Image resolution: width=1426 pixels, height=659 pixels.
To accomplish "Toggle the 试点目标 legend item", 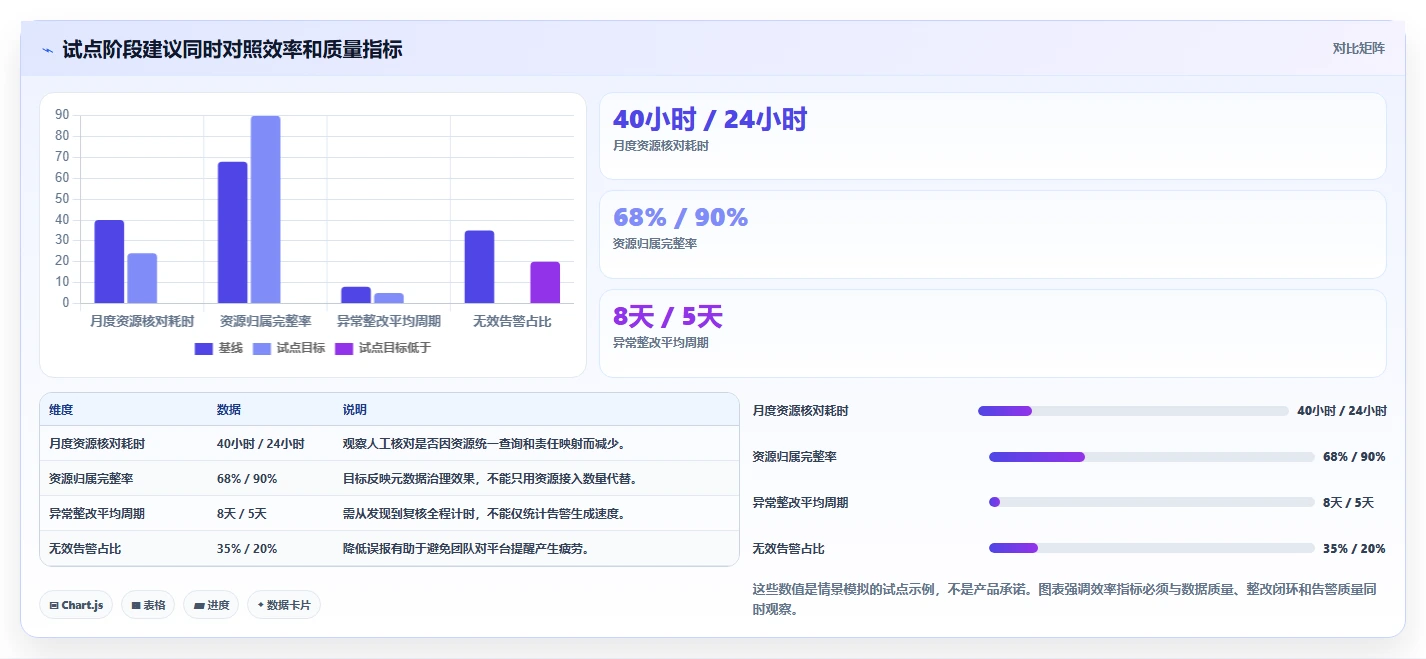I will point(288,348).
